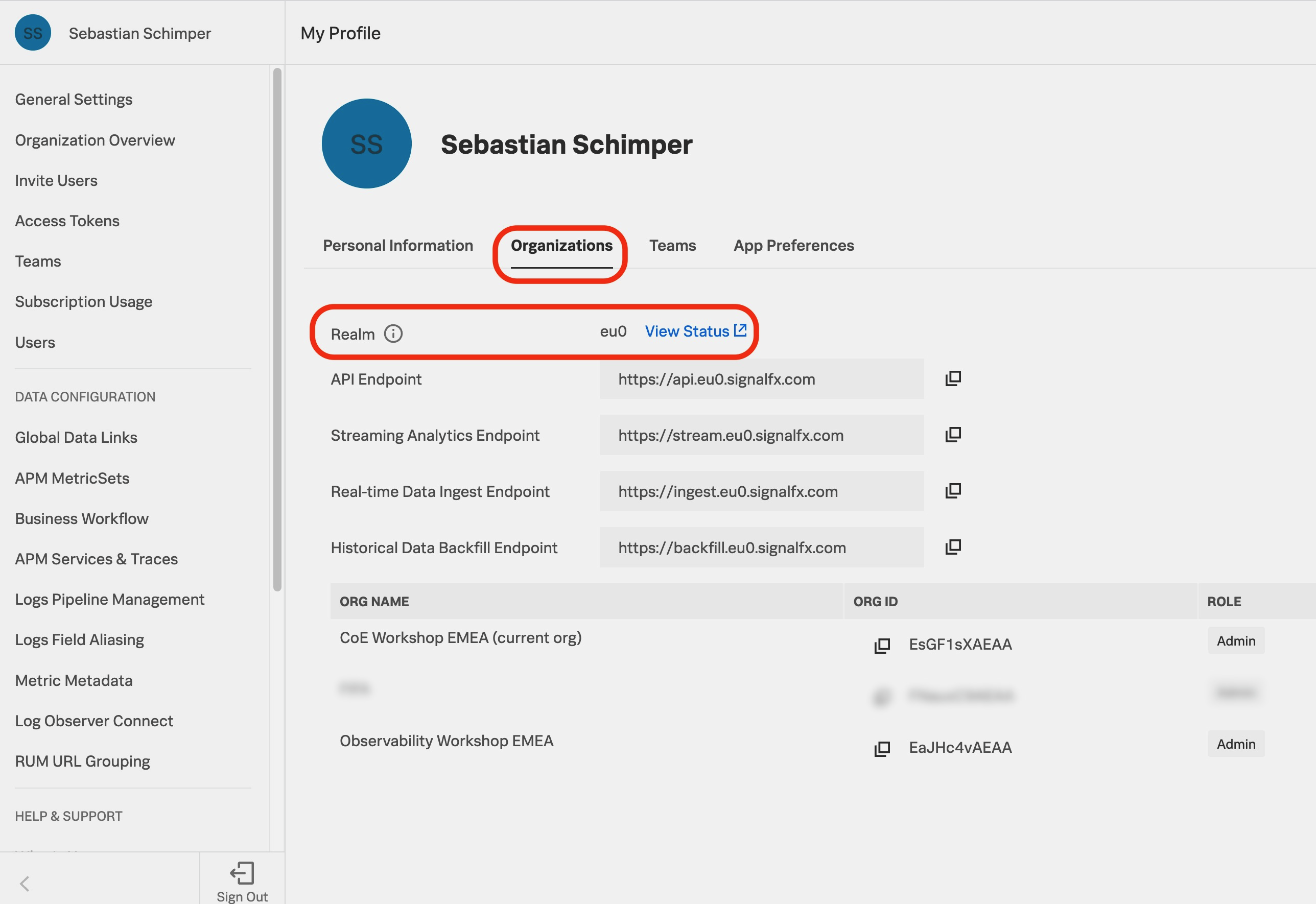Click the org ID text EaJHc4vAEAA
The width and height of the screenshot is (1316, 904).
(x=960, y=747)
